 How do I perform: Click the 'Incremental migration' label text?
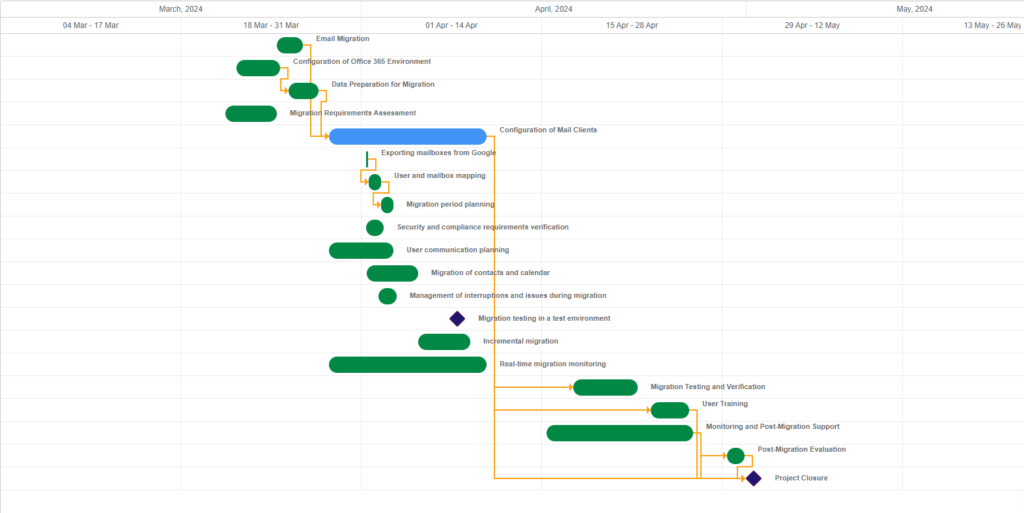[520, 341]
